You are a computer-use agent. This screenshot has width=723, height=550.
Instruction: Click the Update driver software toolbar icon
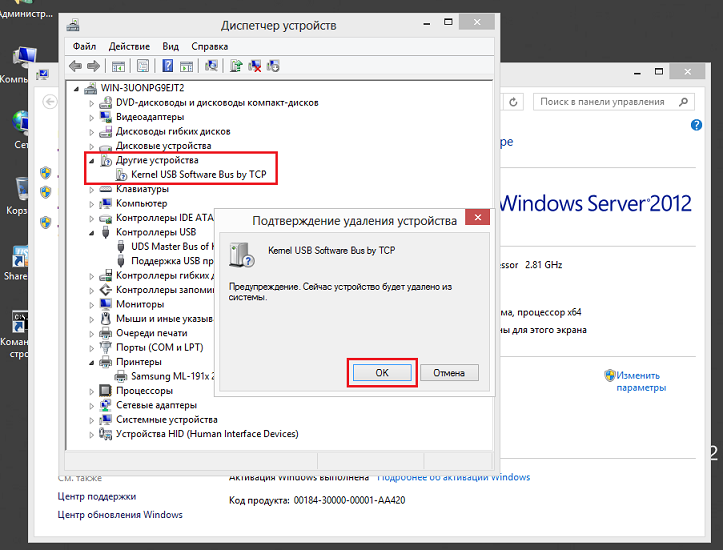point(236,67)
